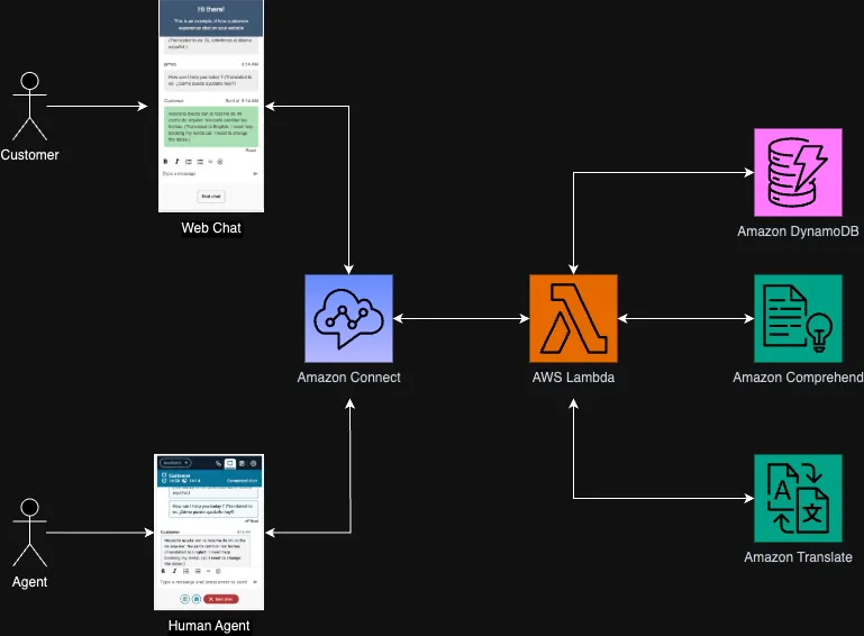Click the red End chat button in Human Agent panel
The image size is (864, 636).
(x=221, y=599)
